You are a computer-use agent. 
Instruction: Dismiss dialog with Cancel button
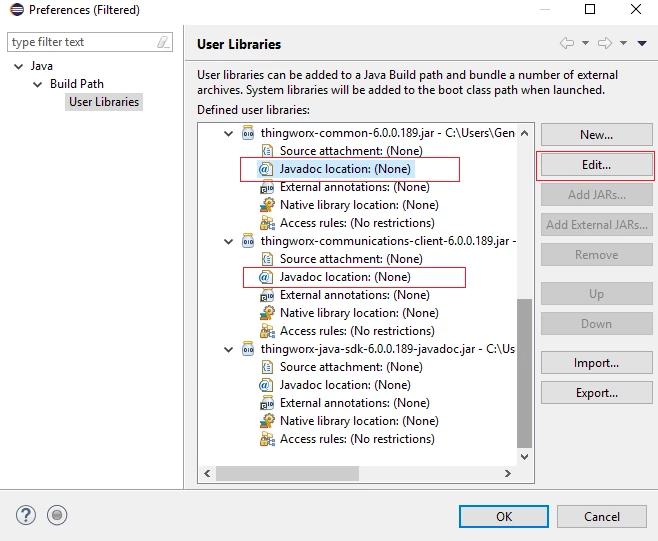pos(602,516)
